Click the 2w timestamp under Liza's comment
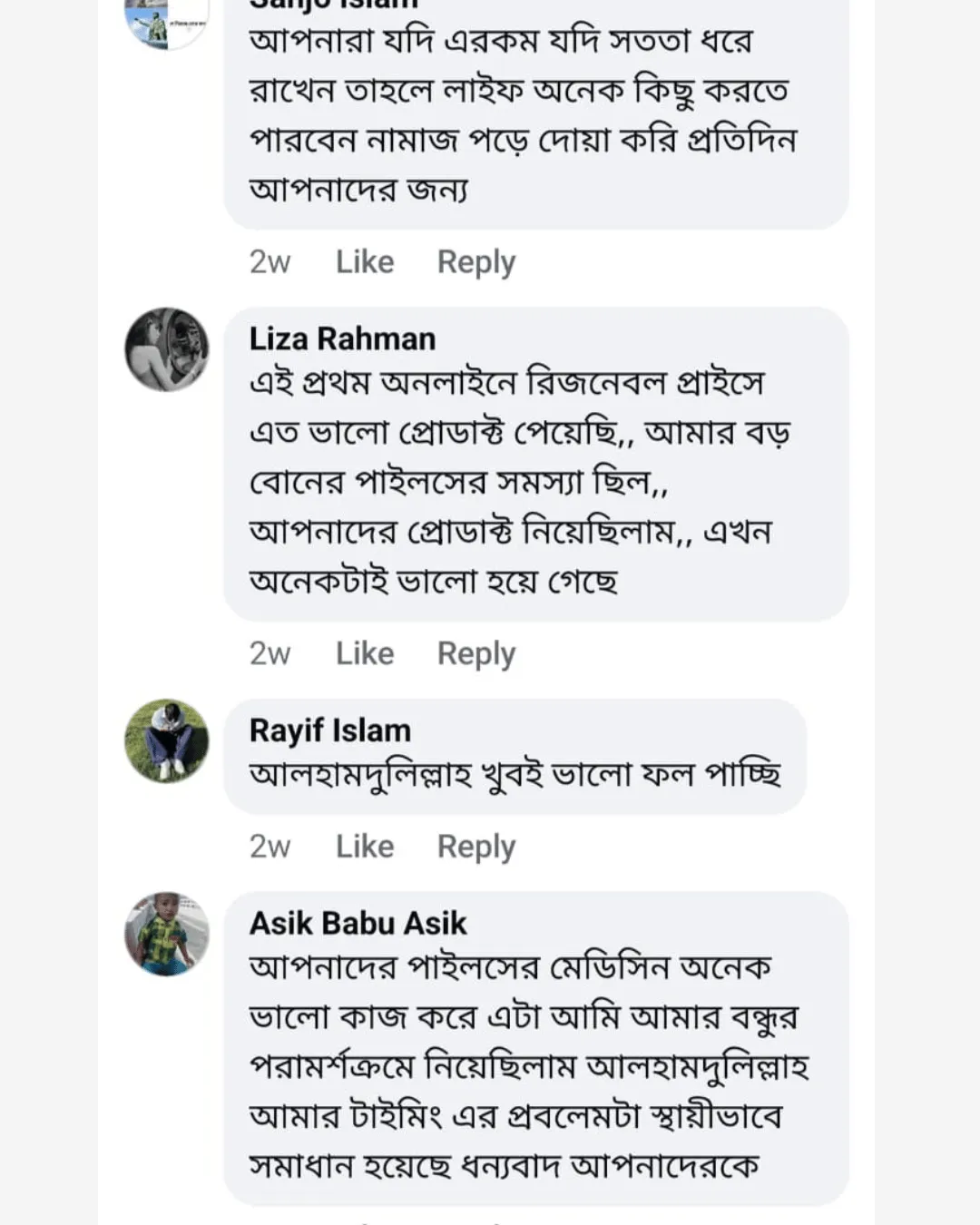 269,653
